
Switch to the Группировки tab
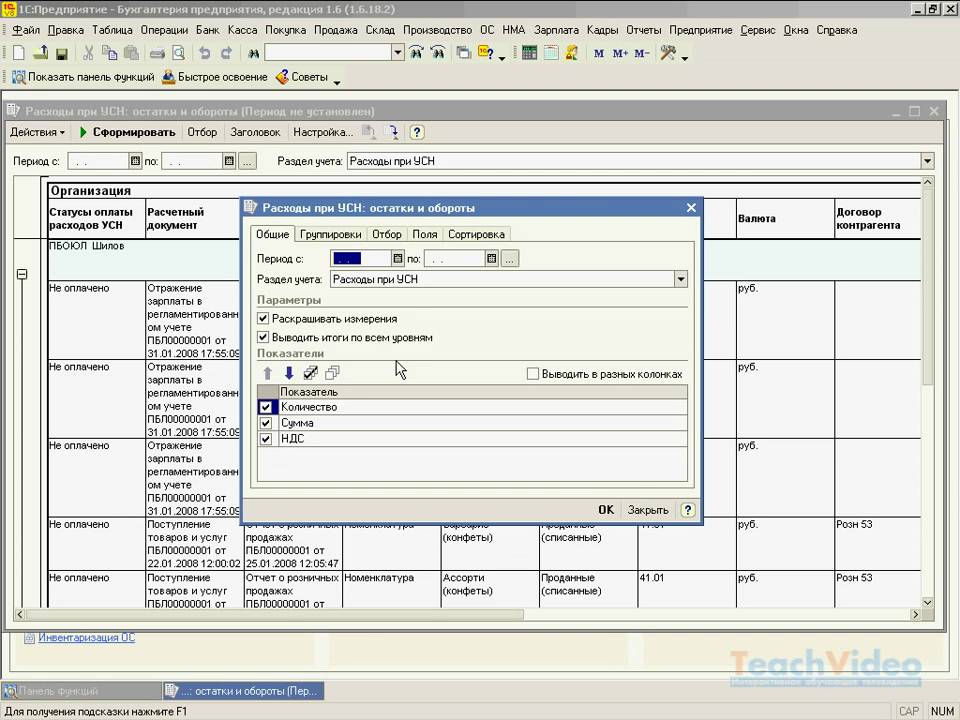[331, 234]
